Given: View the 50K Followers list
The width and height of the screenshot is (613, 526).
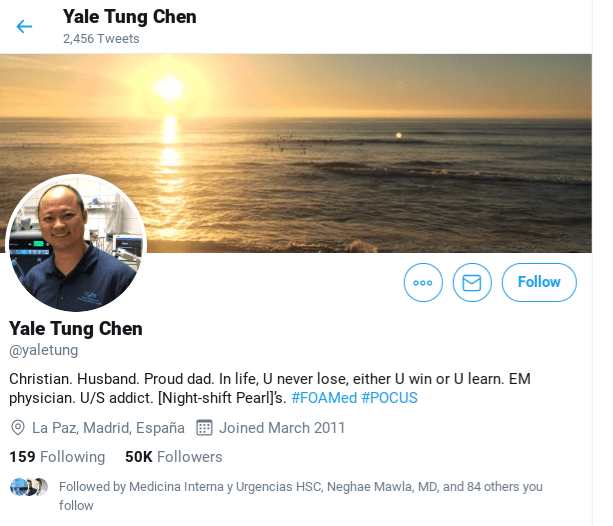Looking at the screenshot, I should (174, 457).
